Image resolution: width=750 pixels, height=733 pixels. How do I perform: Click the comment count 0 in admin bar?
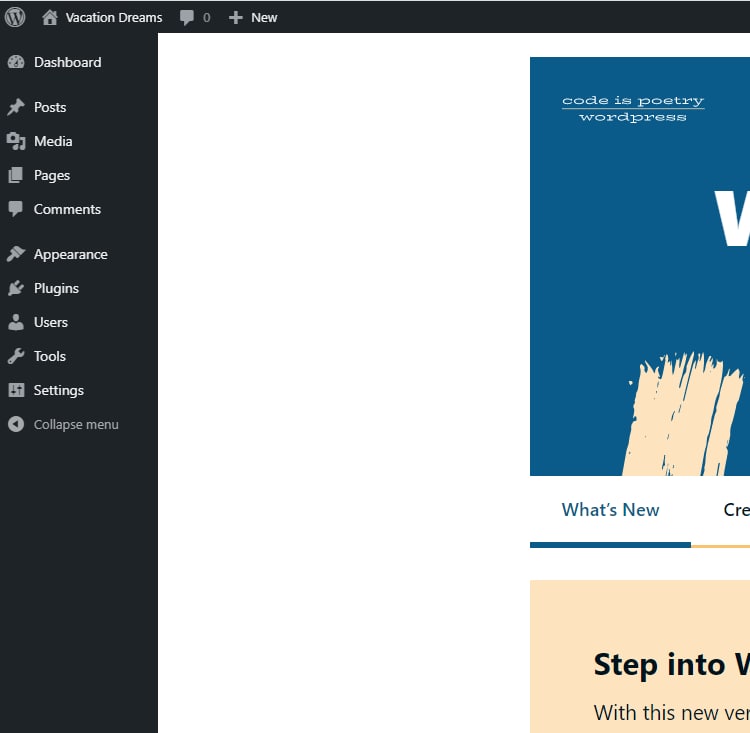[207, 18]
